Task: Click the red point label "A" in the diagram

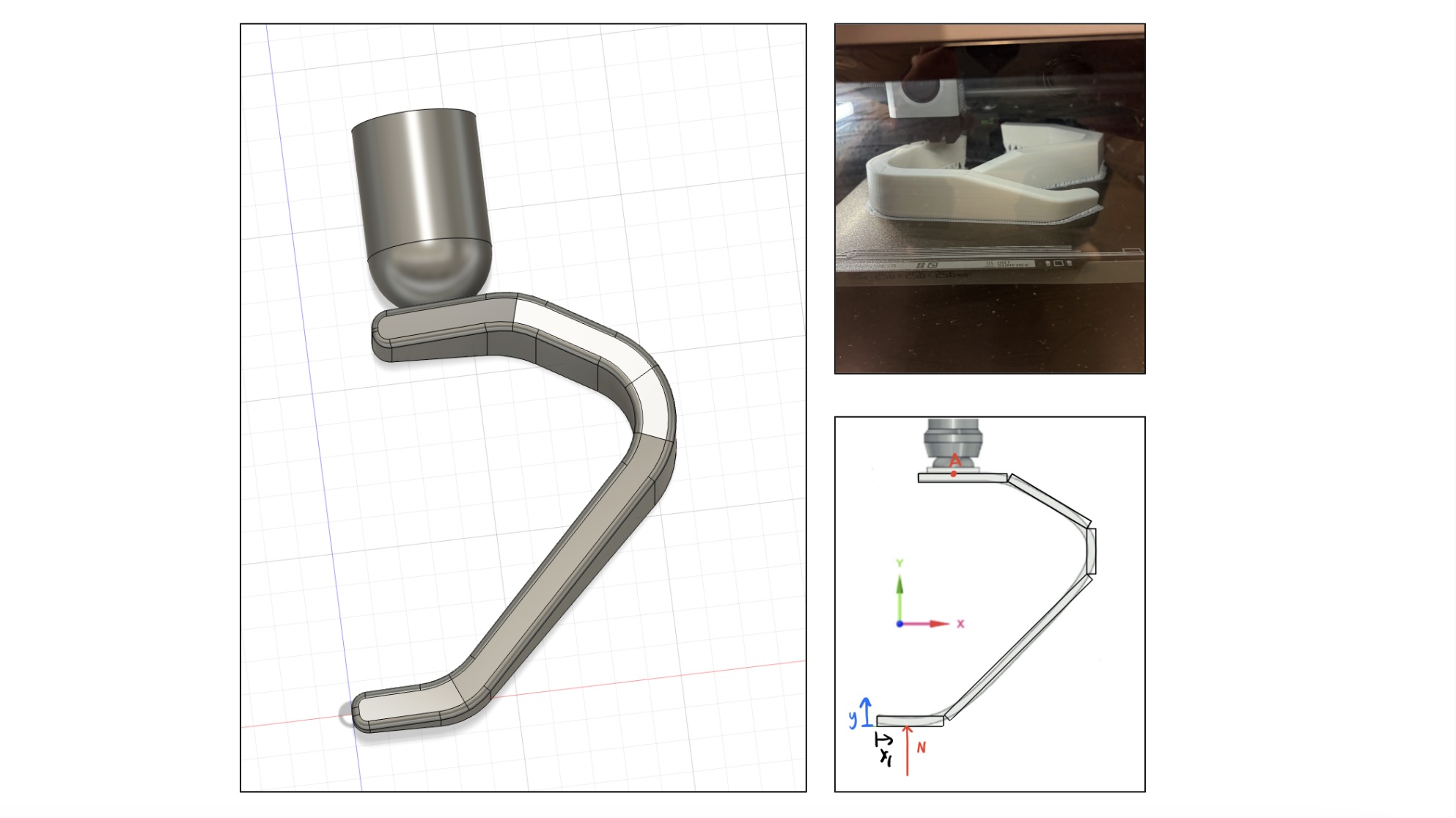Action: point(955,461)
